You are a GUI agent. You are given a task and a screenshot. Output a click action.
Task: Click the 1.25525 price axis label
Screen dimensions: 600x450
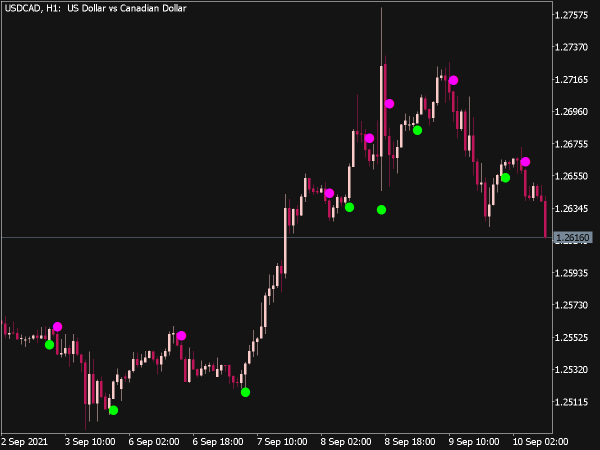tap(571, 338)
